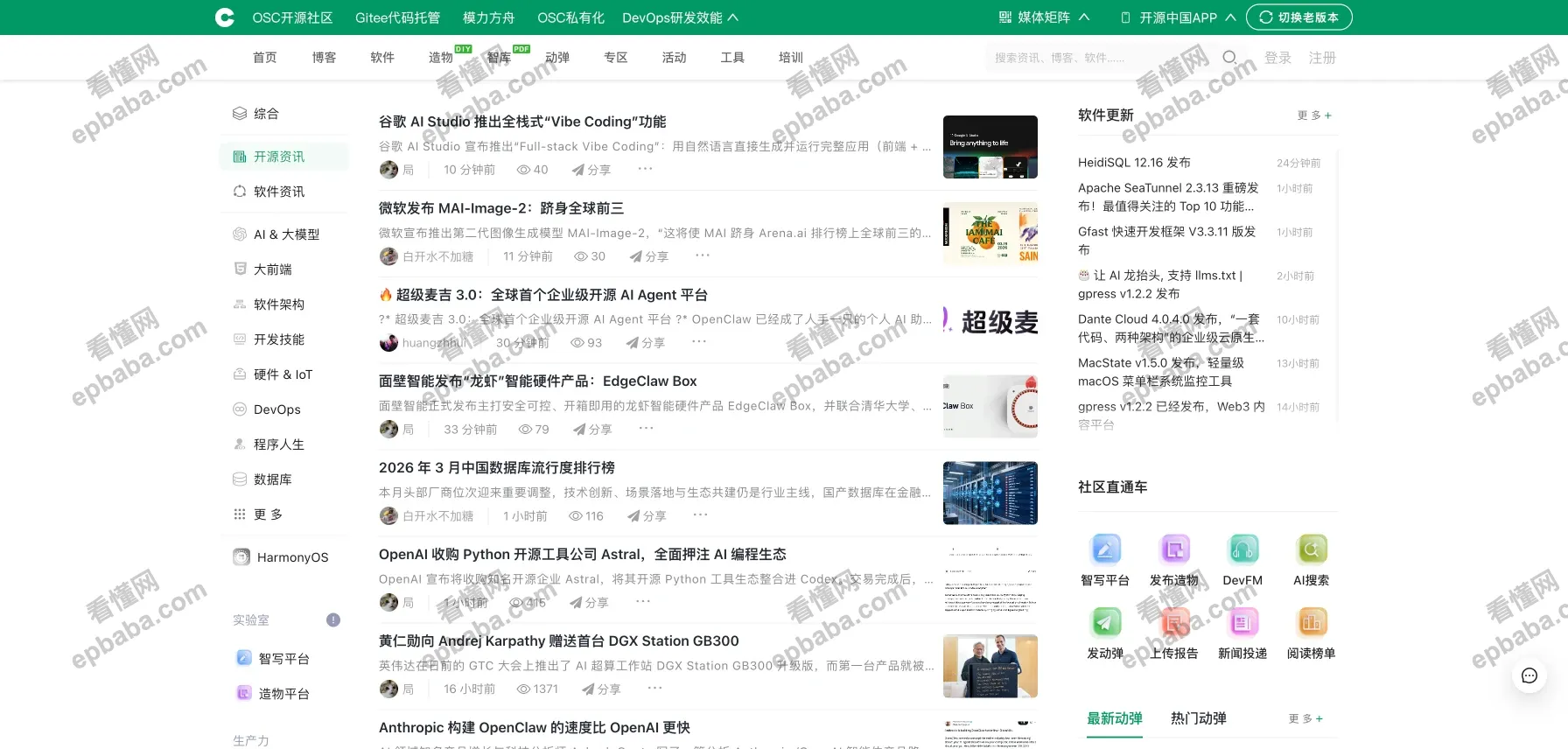
Task: Click 登录 link
Action: [x=1278, y=58]
